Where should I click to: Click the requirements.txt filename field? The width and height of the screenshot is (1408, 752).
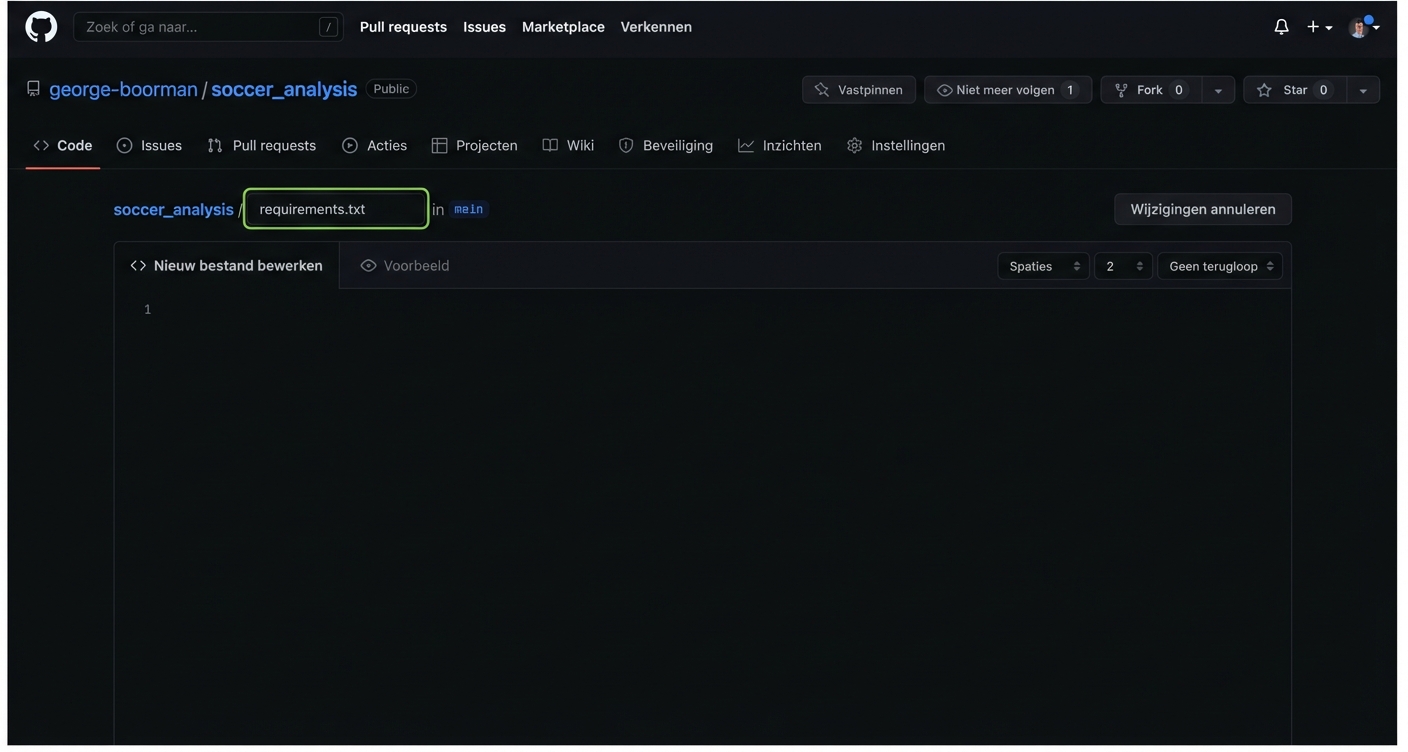(336, 210)
